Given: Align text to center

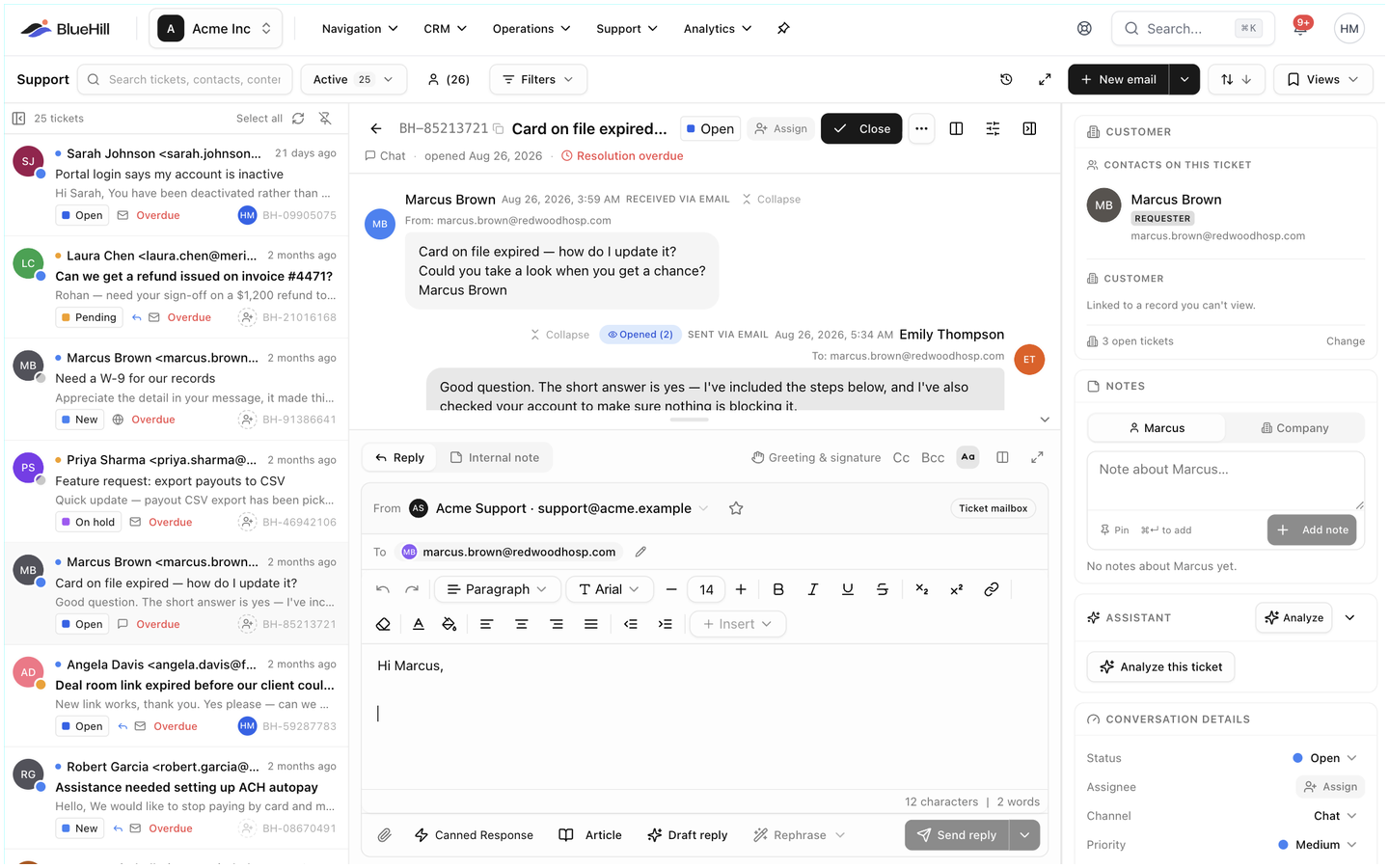Looking at the screenshot, I should pyautogui.click(x=521, y=624).
